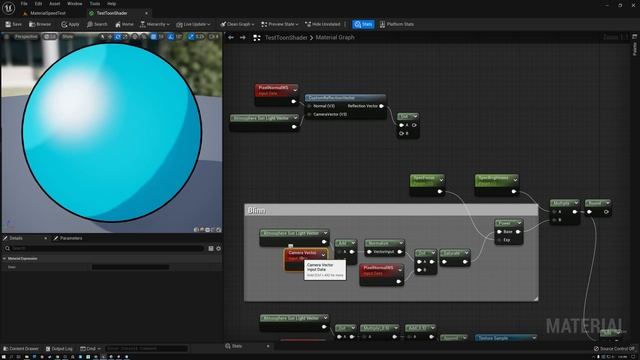640x360 pixels.
Task: Click the Source Control Off indicator
Action: pos(614,349)
